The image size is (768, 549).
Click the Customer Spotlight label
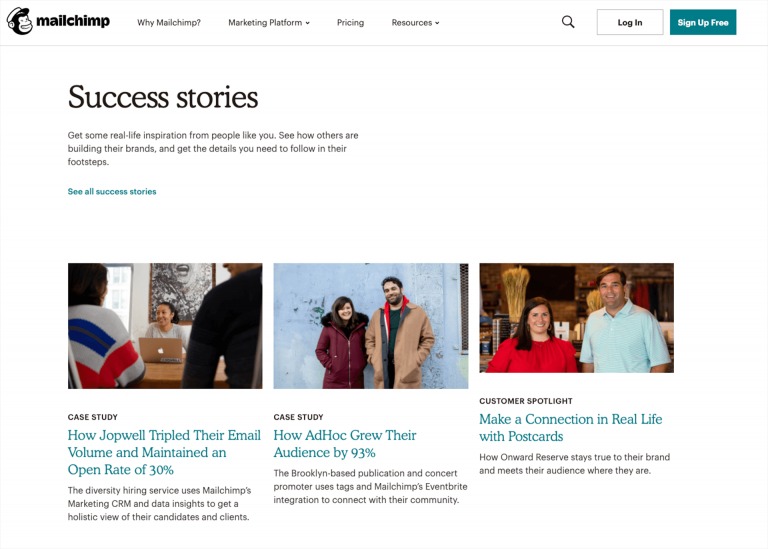tap(526, 401)
